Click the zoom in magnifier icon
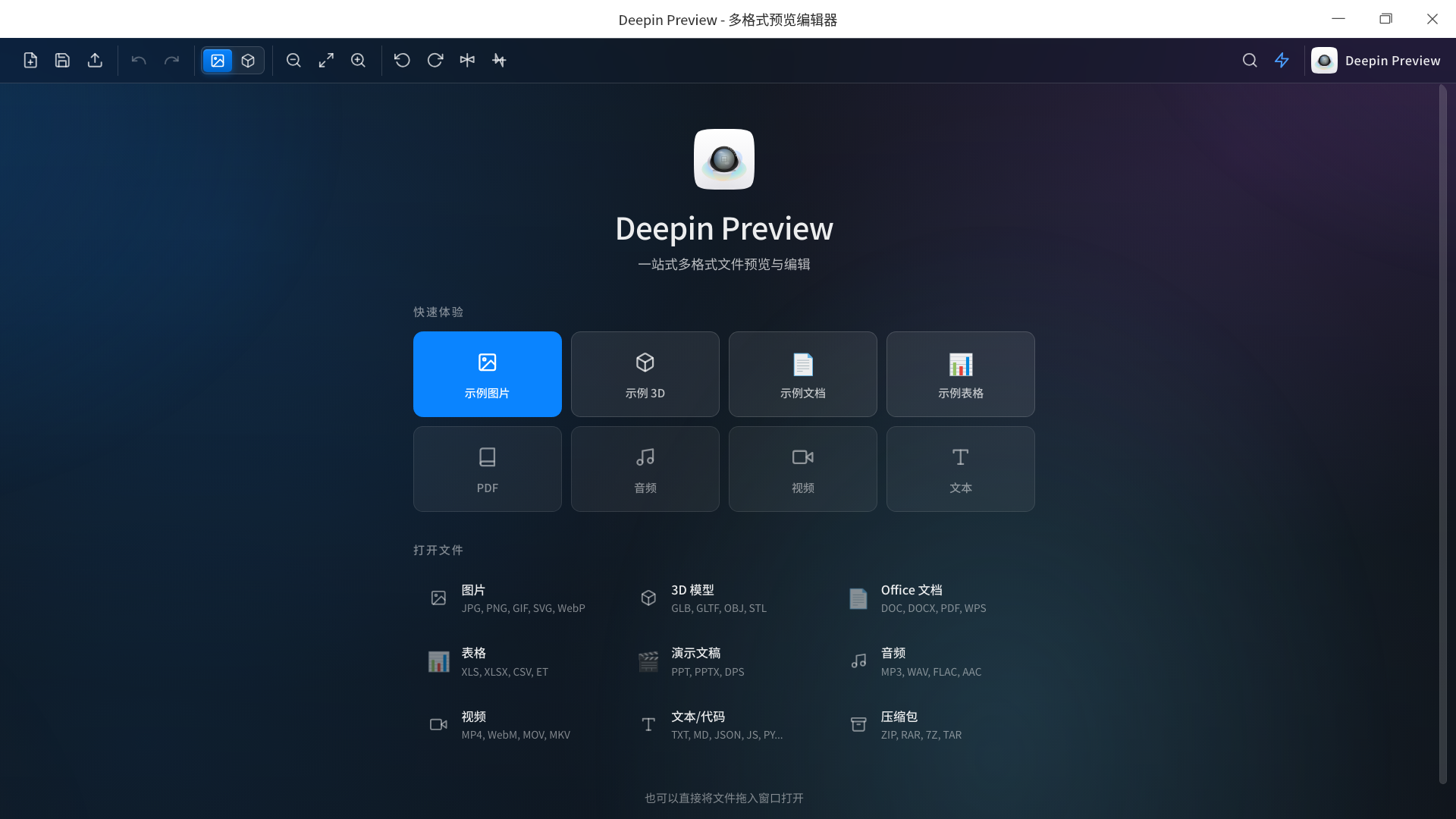Screen dimensions: 1456x819 pos(358,61)
